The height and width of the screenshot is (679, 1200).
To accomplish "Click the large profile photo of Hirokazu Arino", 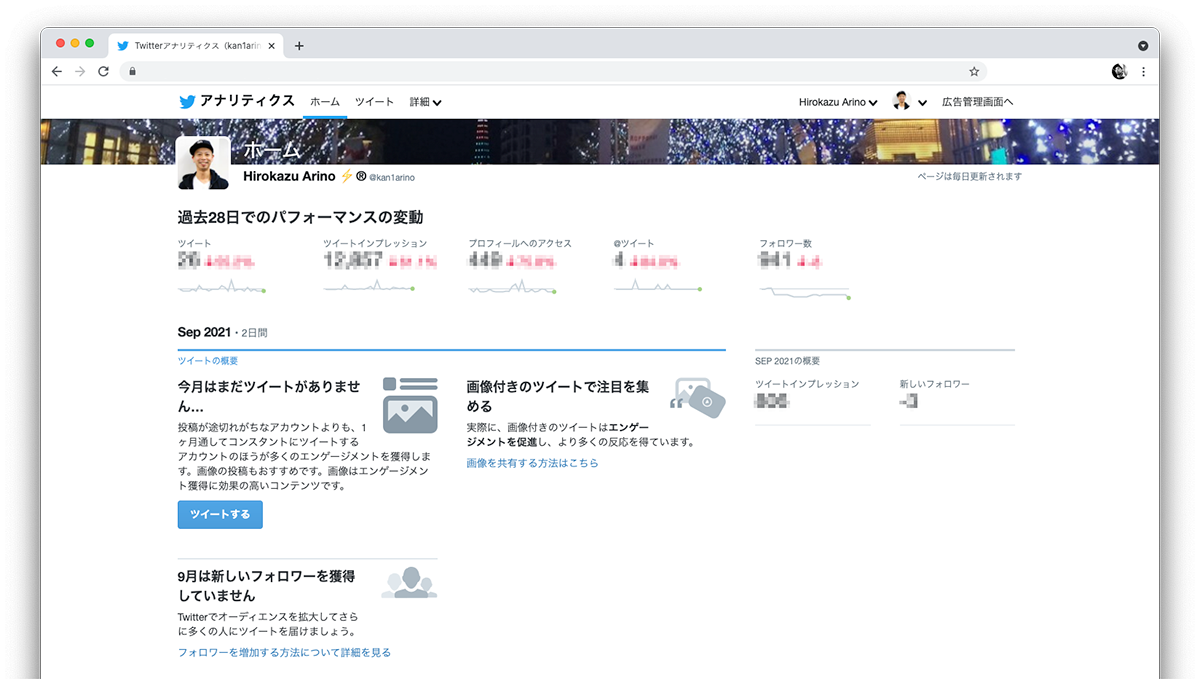I will [x=204, y=163].
